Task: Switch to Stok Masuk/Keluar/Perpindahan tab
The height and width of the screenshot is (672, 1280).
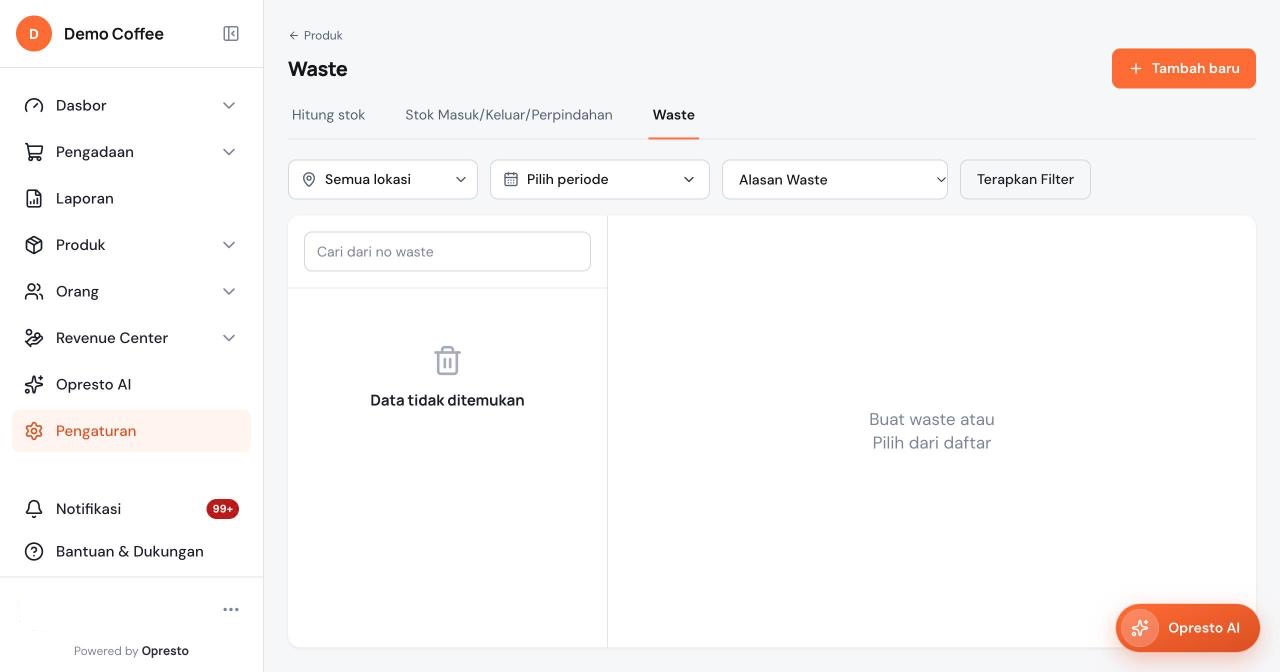Action: coord(509,115)
